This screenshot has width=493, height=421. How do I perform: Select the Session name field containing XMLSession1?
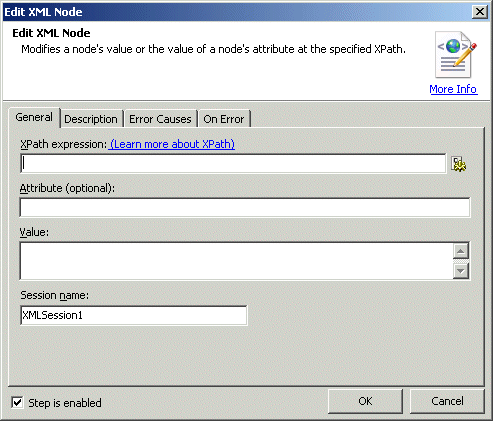click(x=134, y=315)
